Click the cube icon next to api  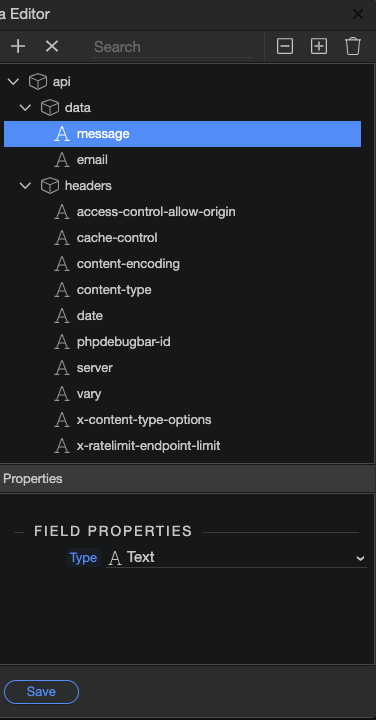(x=38, y=82)
